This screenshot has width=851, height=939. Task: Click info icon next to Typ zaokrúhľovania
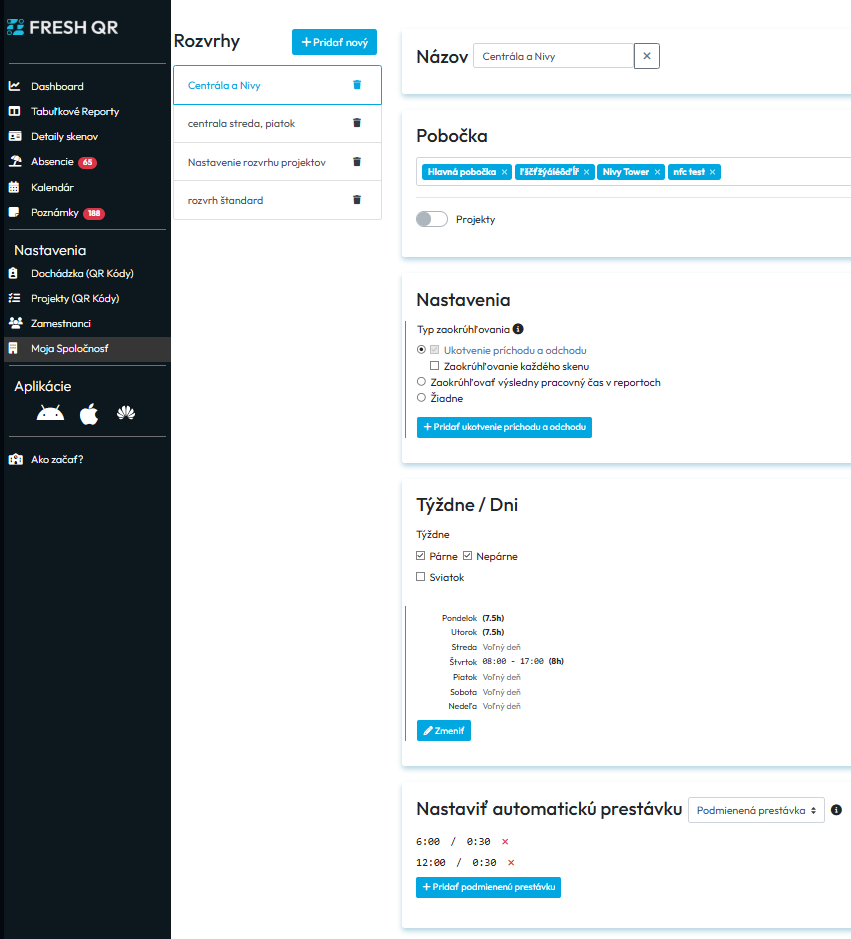coord(518,329)
